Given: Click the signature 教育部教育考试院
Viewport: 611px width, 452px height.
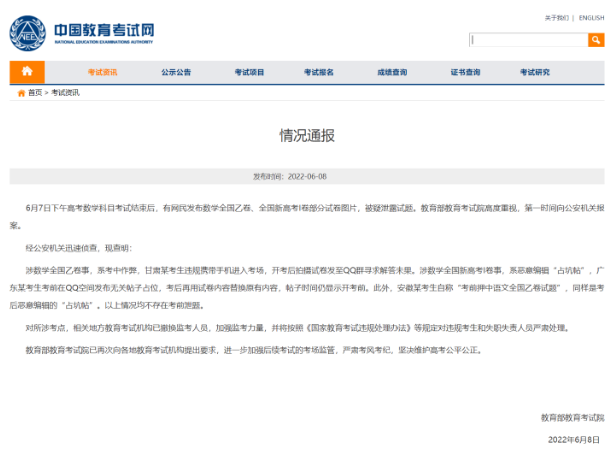Looking at the screenshot, I should 572,418.
